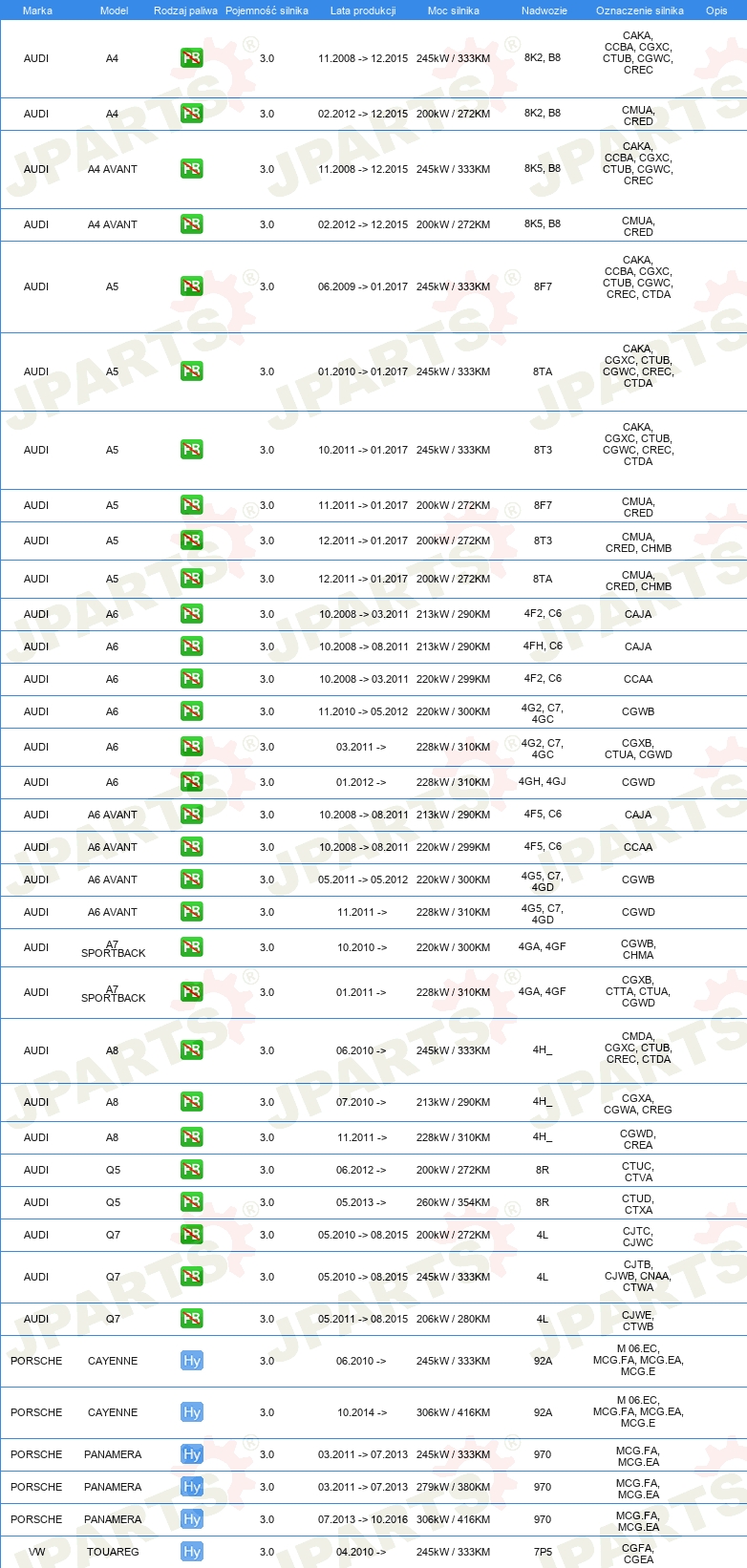The height and width of the screenshot is (1568, 747).
Task: Select the '01.2012 ->' production cell
Action: click(x=361, y=782)
